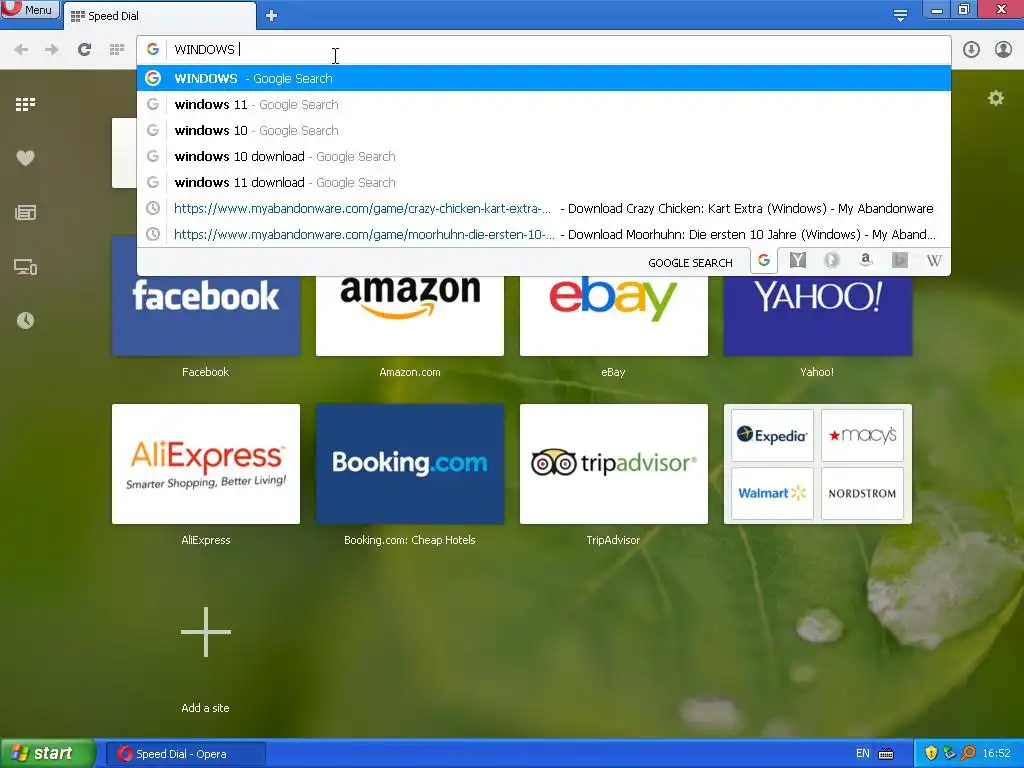Click the address bar containing WINDOWS

pos(543,50)
